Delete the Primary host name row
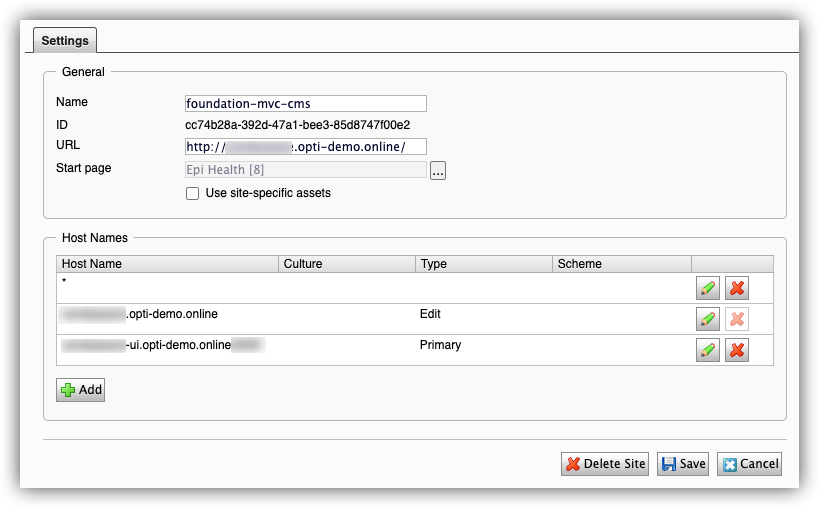Viewport: 819px width, 508px height. click(736, 350)
